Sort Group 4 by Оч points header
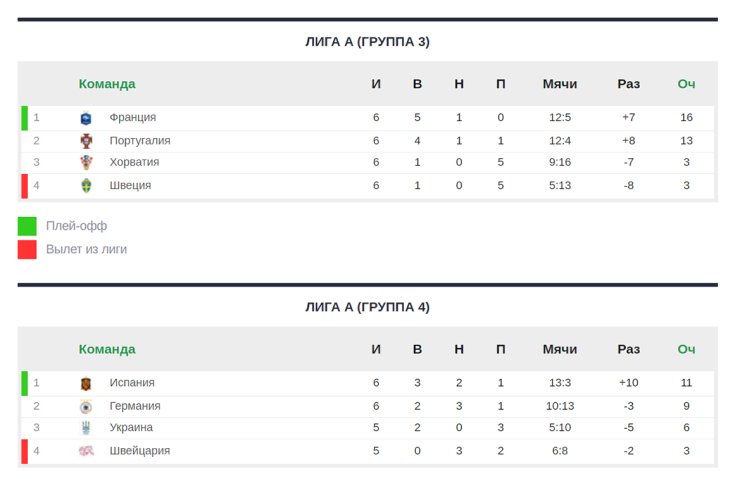This screenshot has width=740, height=479. (686, 349)
